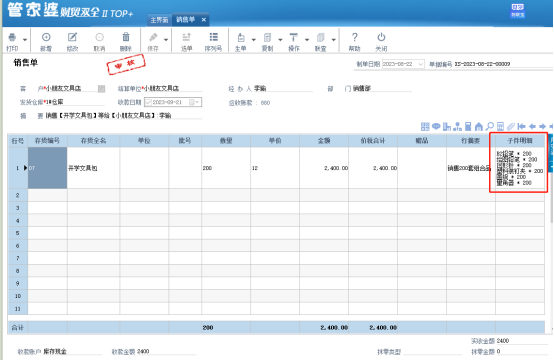Click the 存货全名 column header
Image resolution: width=554 pixels, height=361 pixels.
93,141
